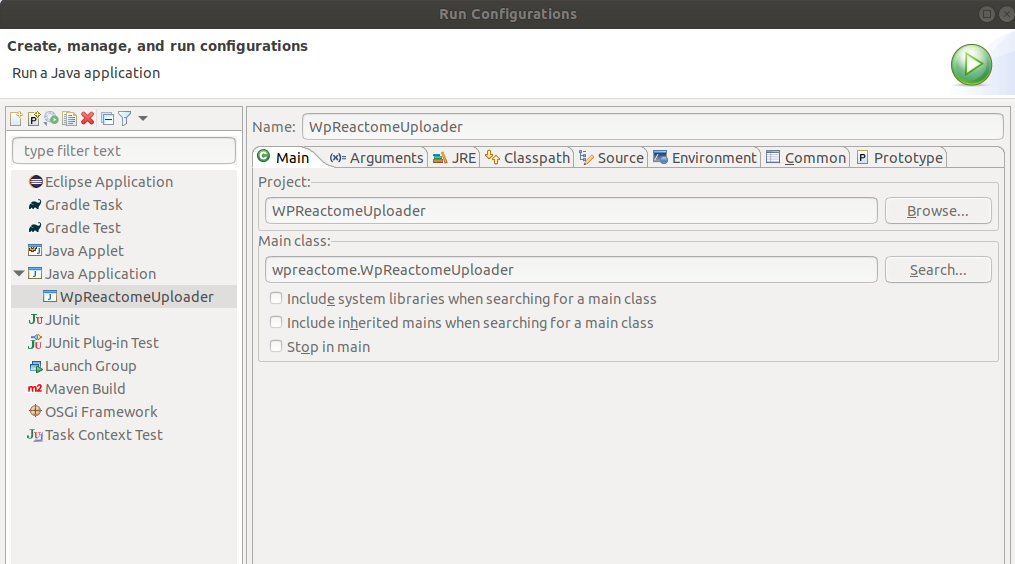Click the Java Application type icon
Image resolution: width=1015 pixels, height=564 pixels.
tap(35, 273)
